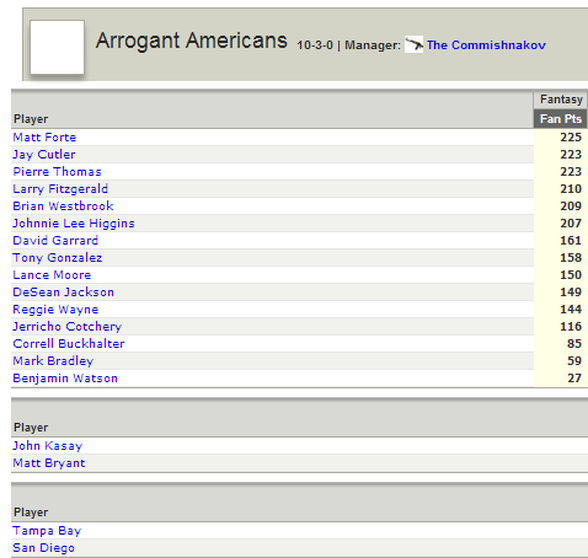View Benjamin Watson player details
The width and height of the screenshot is (588, 558).
pos(65,378)
